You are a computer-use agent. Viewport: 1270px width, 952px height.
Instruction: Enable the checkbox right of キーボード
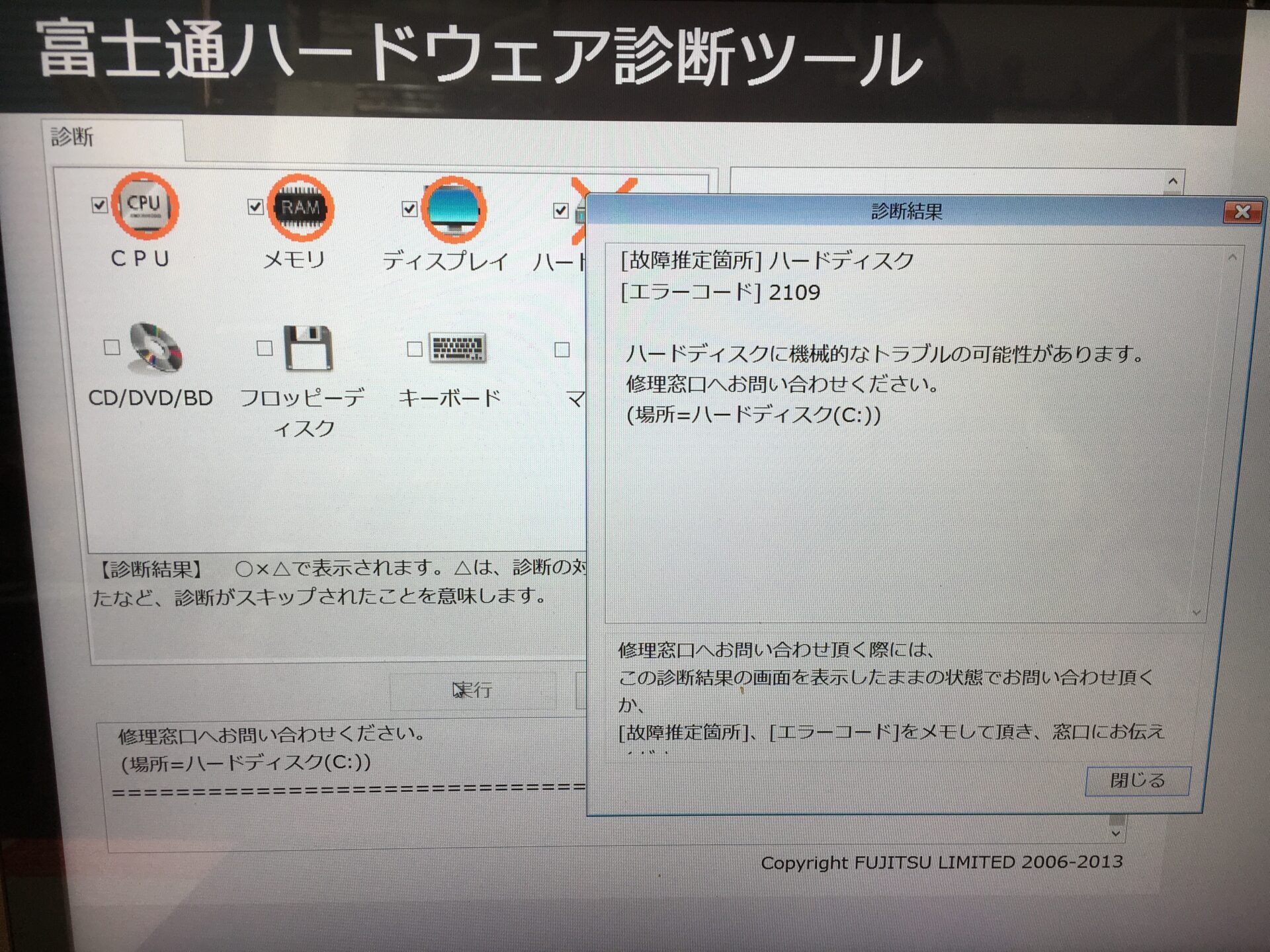(562, 349)
